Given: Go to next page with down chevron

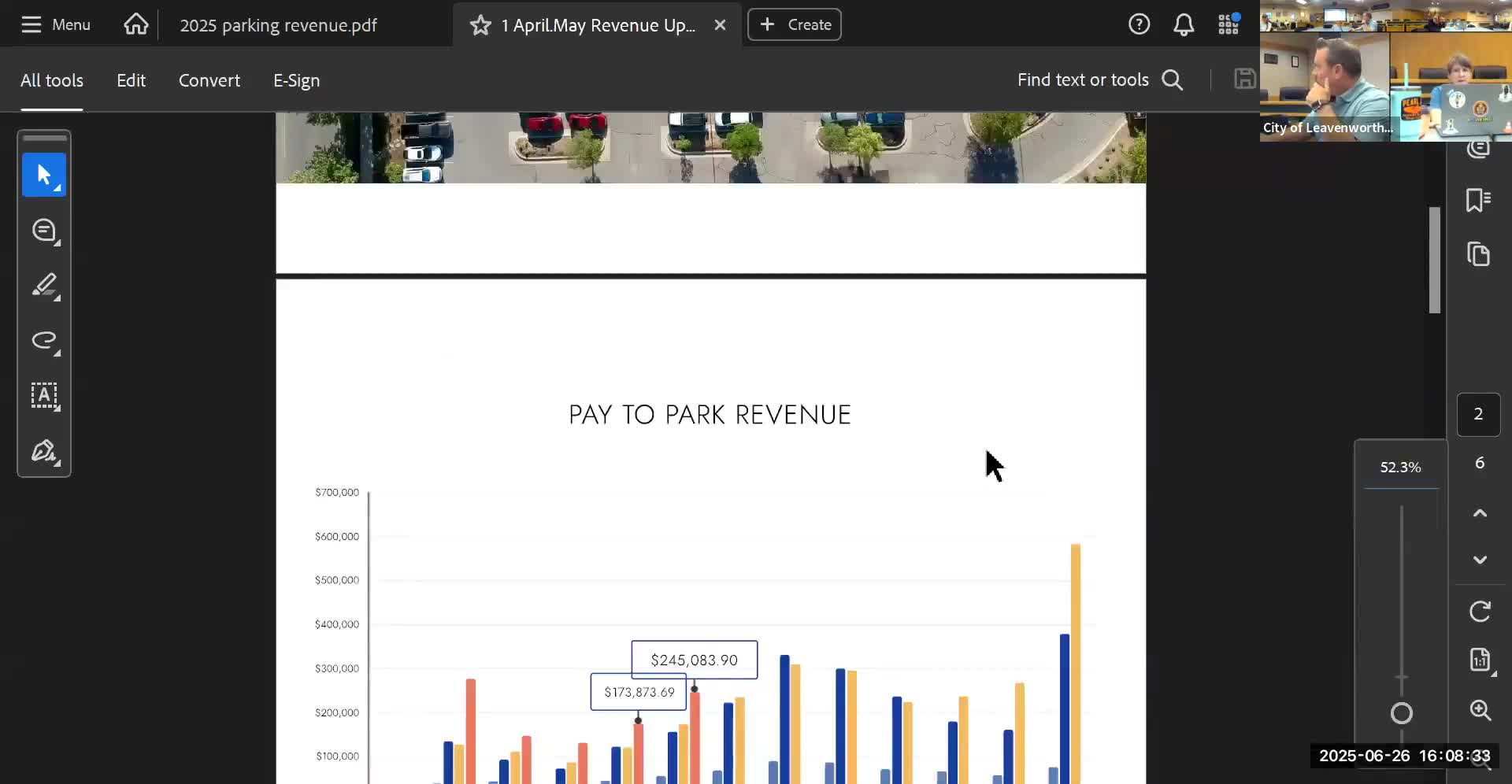Looking at the screenshot, I should point(1480,560).
